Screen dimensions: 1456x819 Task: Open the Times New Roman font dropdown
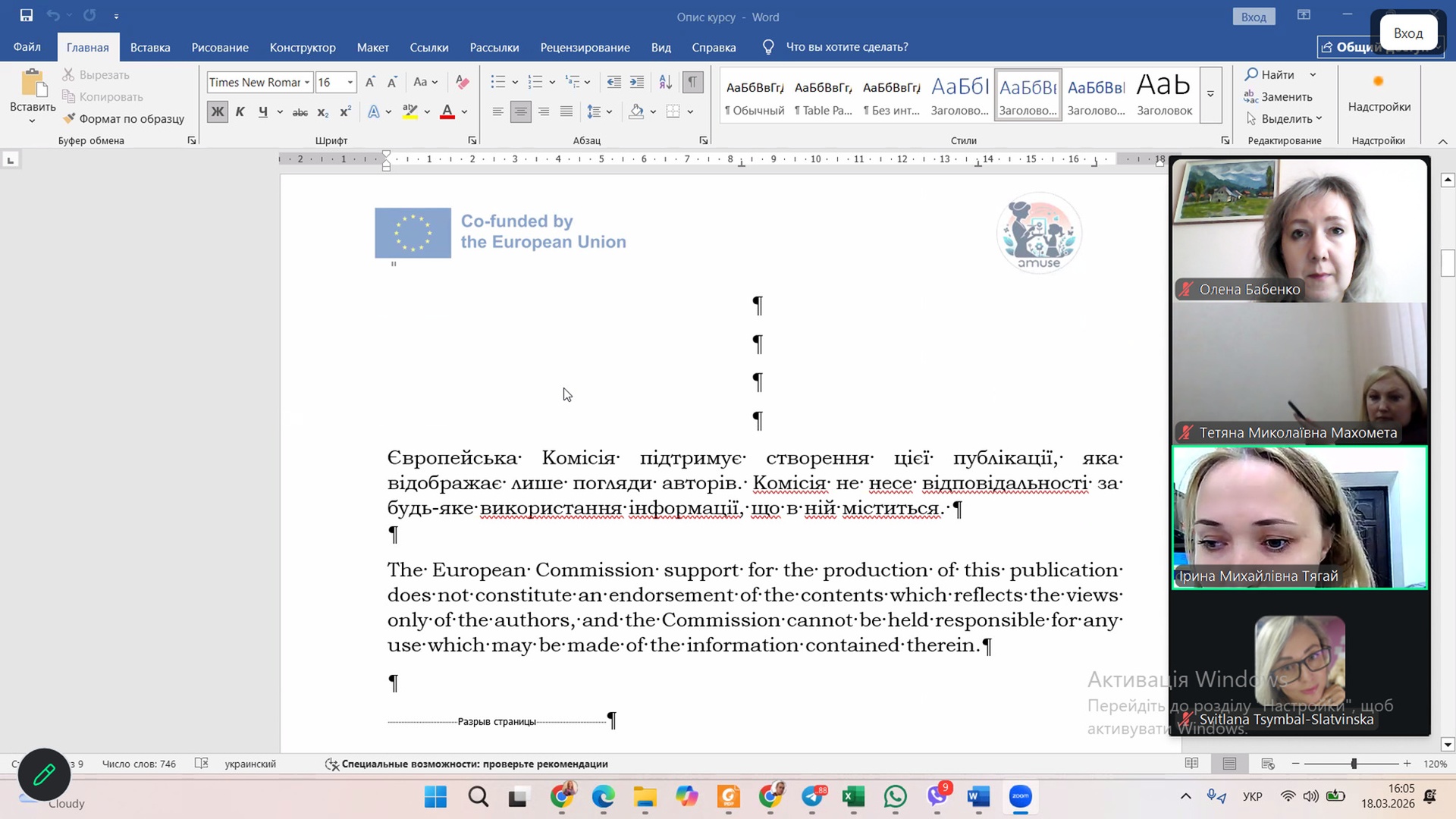tap(307, 82)
